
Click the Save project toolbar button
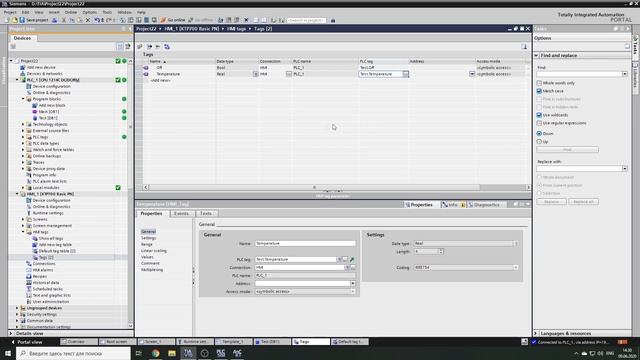tap(34, 20)
